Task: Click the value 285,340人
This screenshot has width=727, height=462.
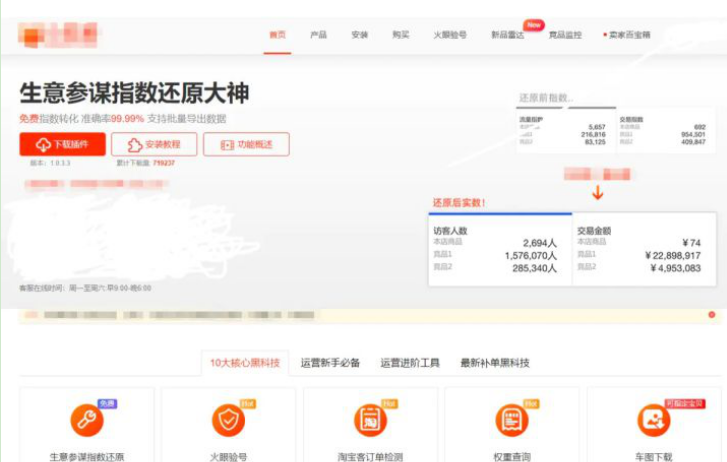Action: 534,268
